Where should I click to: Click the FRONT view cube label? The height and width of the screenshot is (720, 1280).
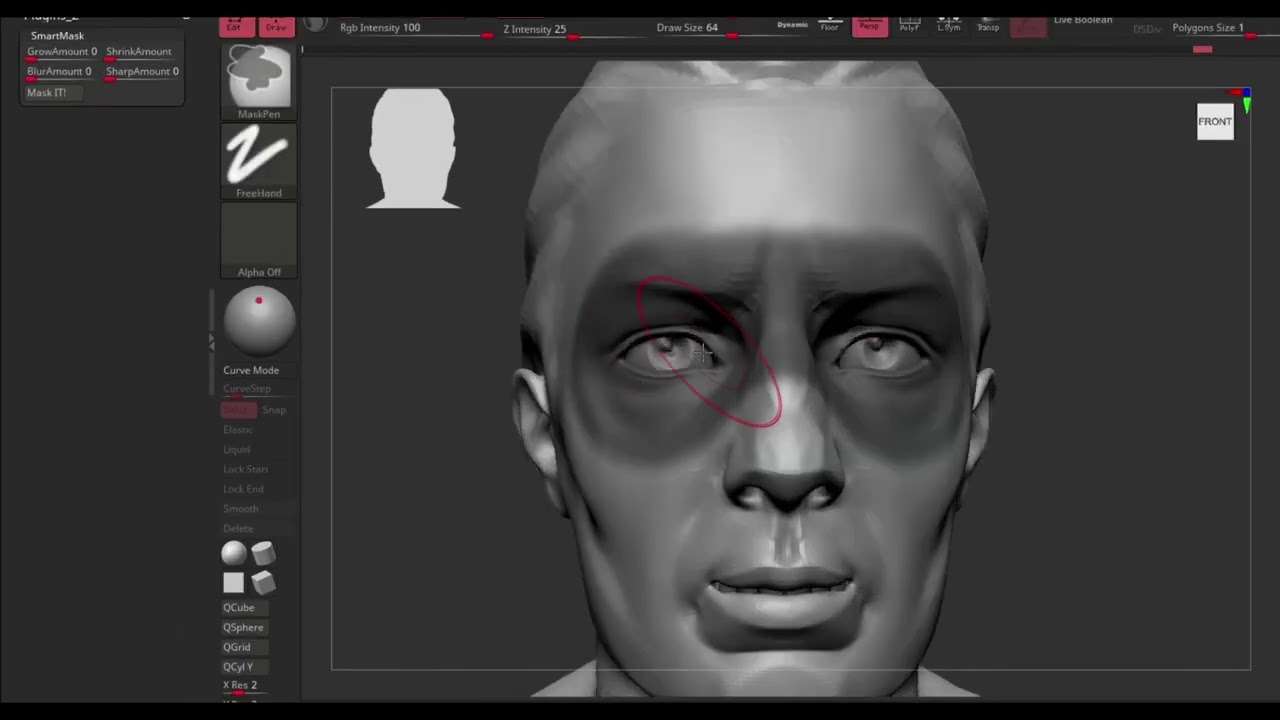coord(1215,122)
